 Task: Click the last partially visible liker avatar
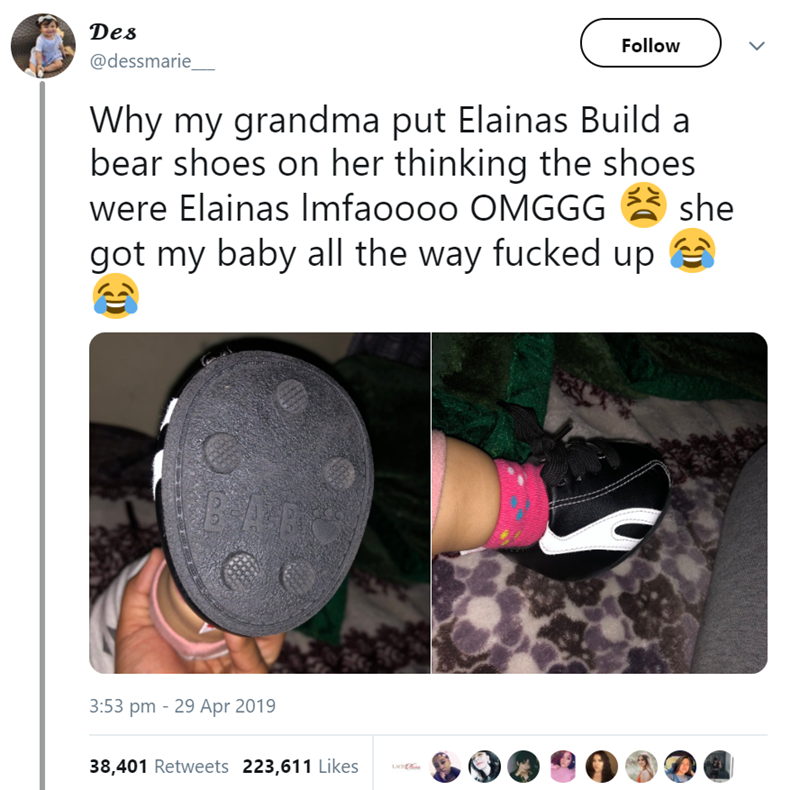point(718,766)
